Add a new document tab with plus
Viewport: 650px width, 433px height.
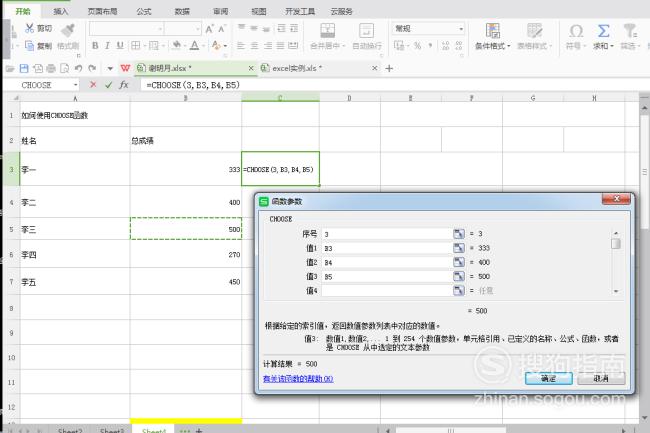pos(389,68)
